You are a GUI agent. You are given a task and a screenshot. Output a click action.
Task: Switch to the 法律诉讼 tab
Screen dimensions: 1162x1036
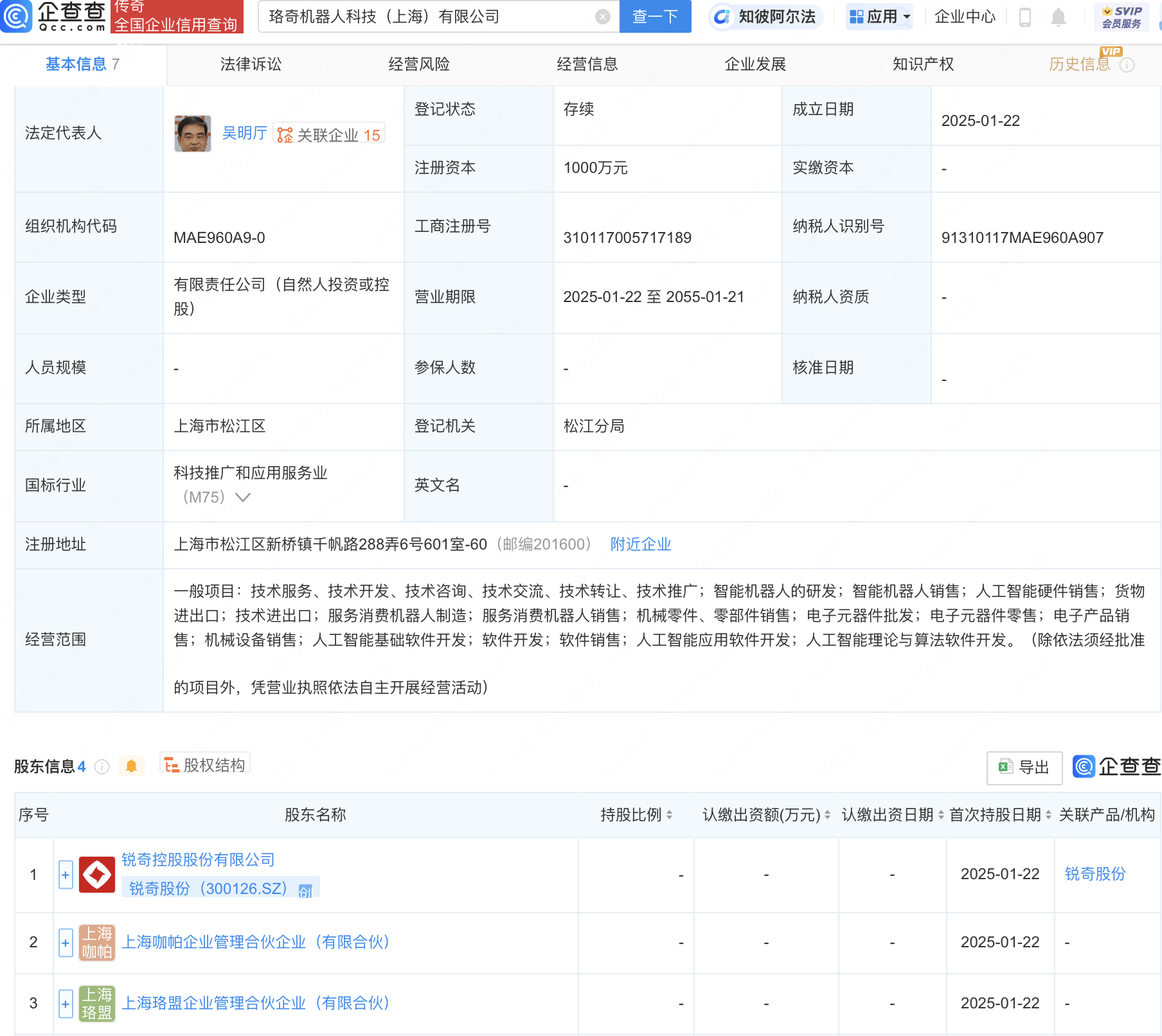[x=251, y=64]
